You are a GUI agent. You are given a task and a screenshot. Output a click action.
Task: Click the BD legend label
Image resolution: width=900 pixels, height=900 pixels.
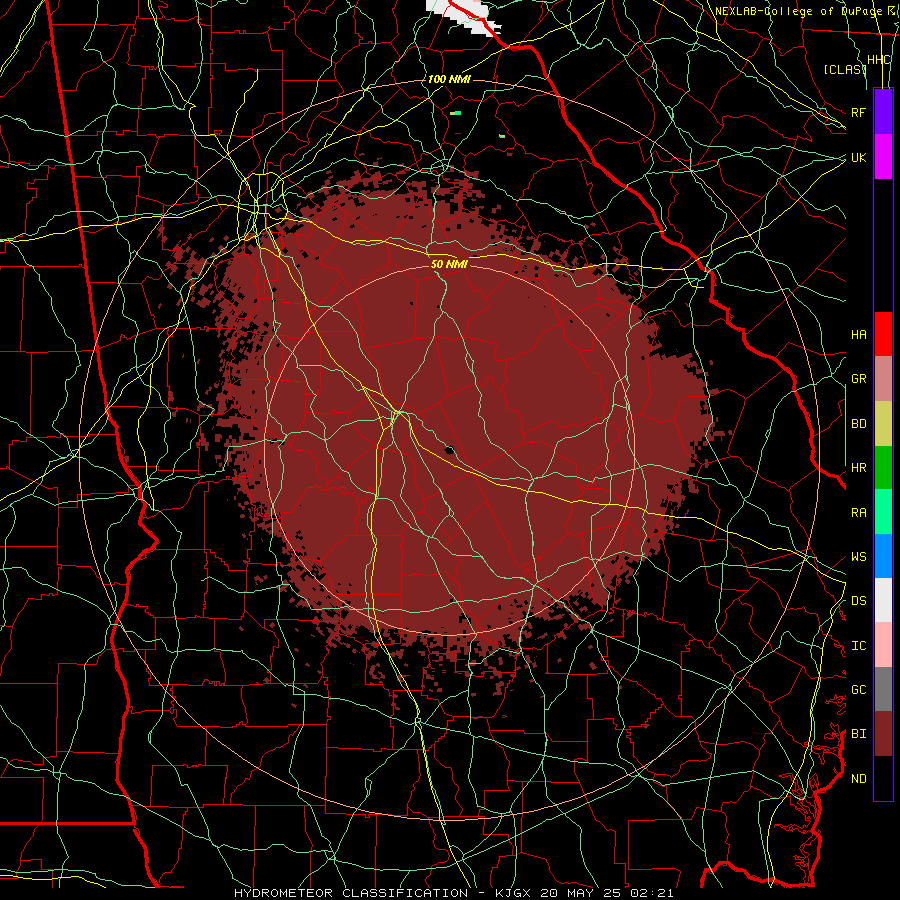(x=859, y=424)
